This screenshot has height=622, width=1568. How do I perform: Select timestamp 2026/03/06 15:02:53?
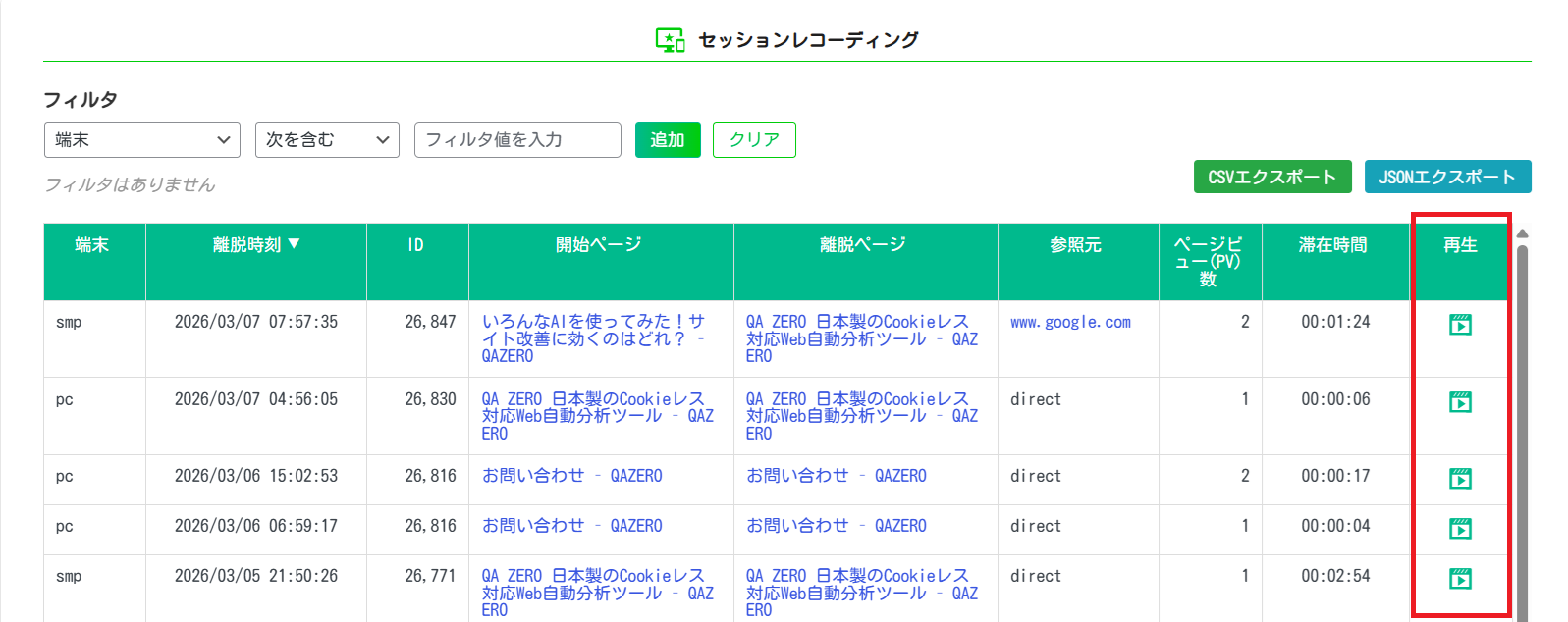256,476
